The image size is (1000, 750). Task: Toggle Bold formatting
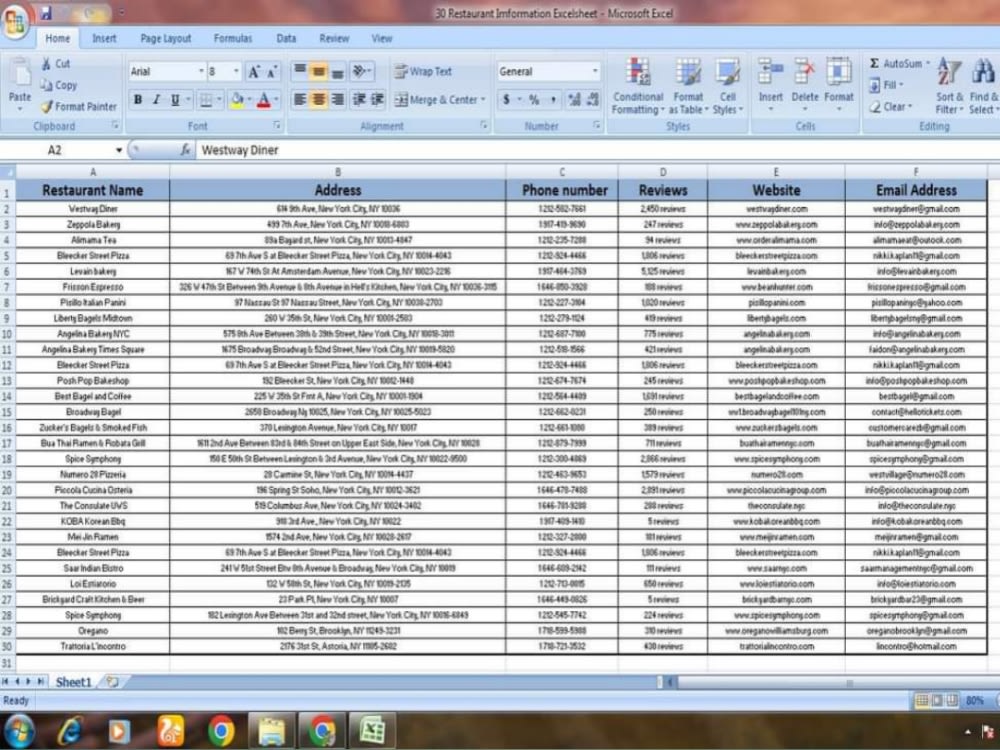138,99
